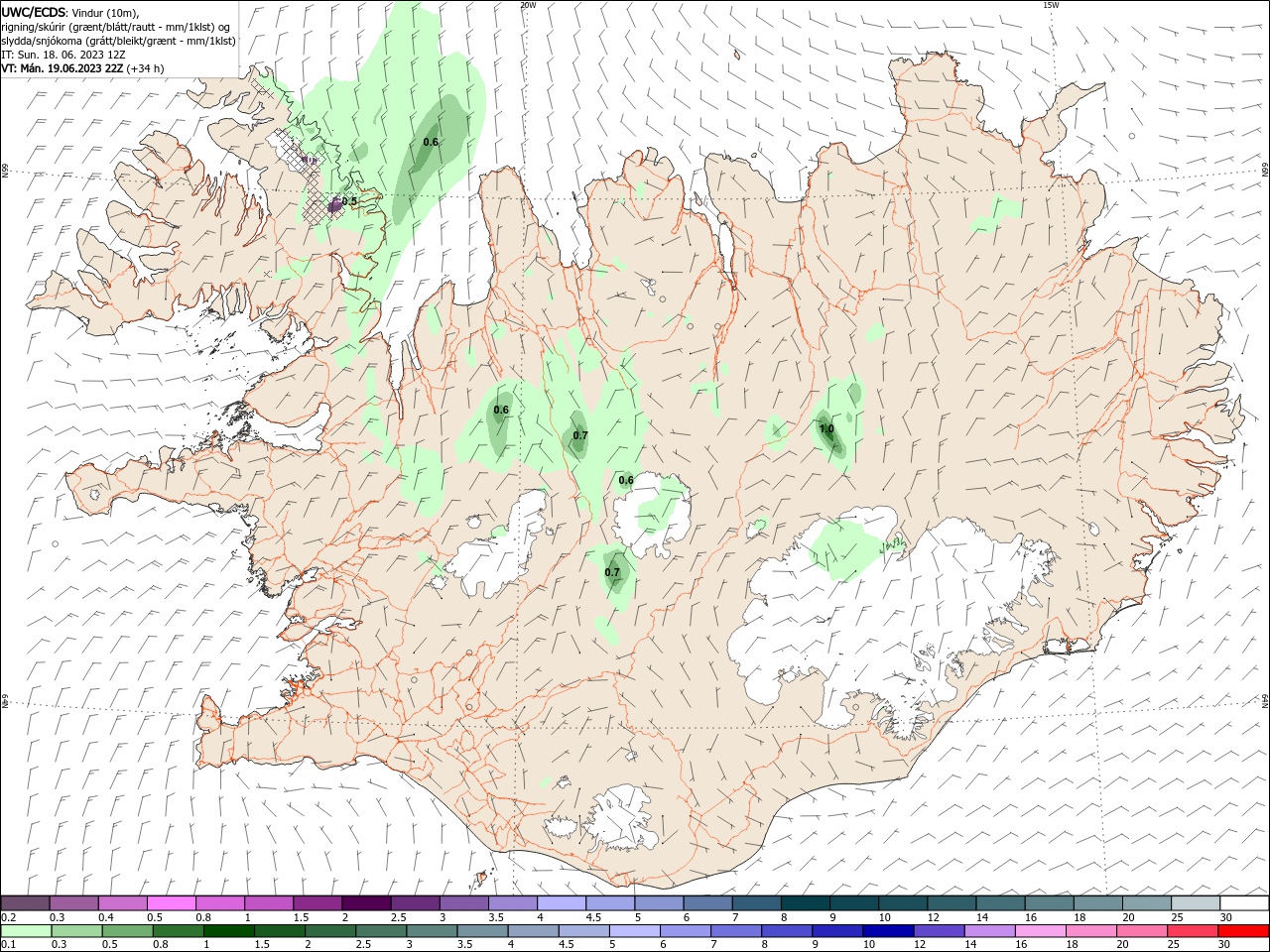Click the valid time 'VT: Mán. 19.06.2023 22Z'
Screen dimensions: 1270x952
coord(63,68)
